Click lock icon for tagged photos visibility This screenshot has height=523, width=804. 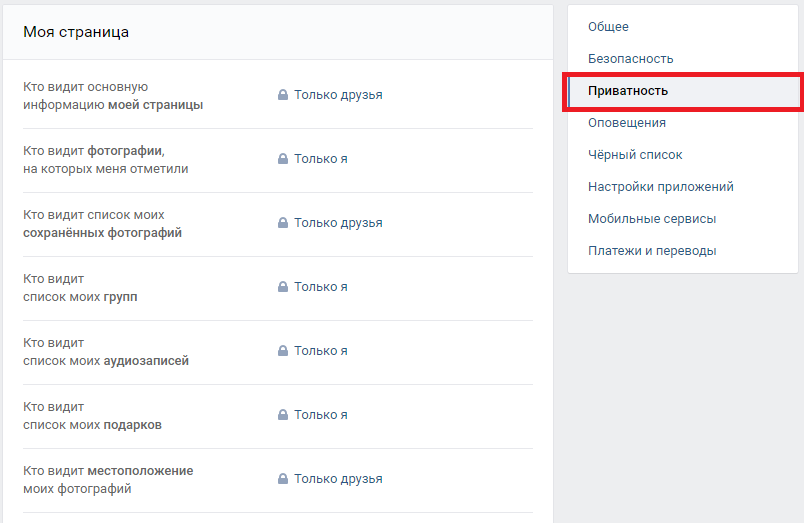(283, 159)
